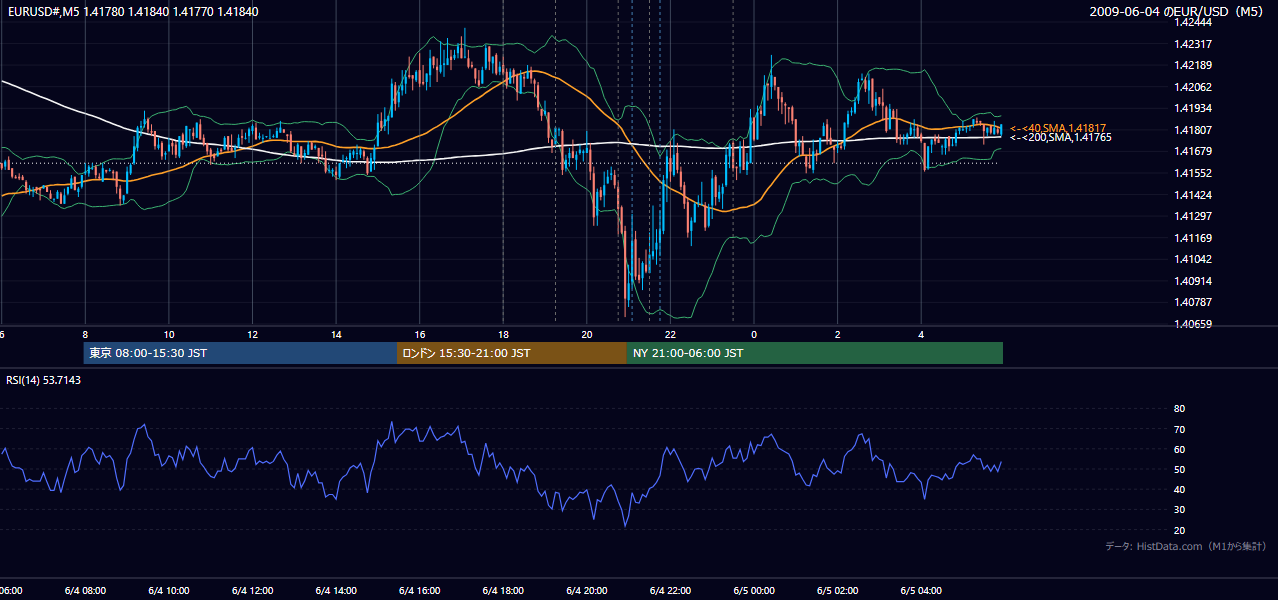Click the 6/4 20:00 date-time label

click(587, 590)
